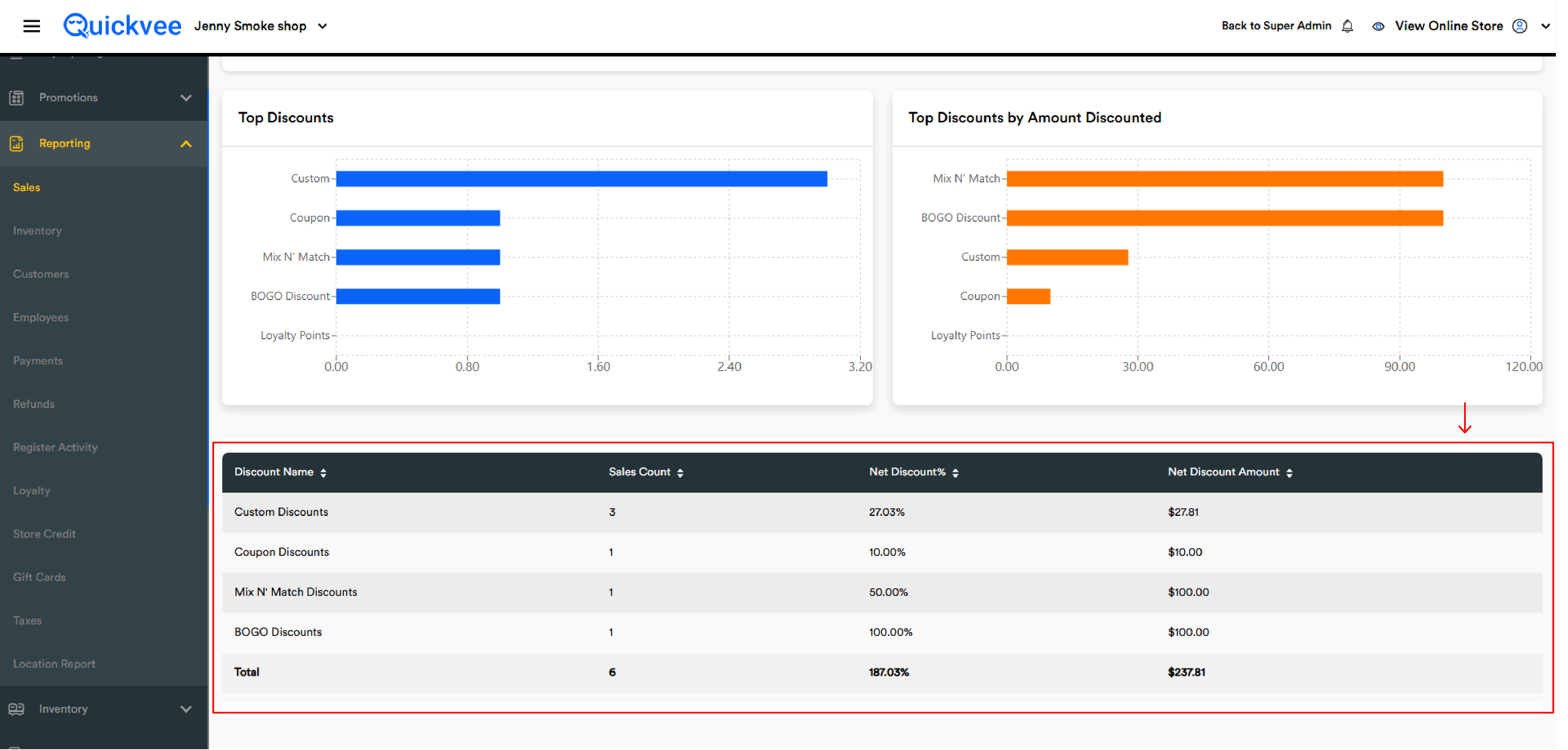Viewport: 1568px width, 750px height.
Task: Select the Custom Discounts table row
Action: pos(881,512)
